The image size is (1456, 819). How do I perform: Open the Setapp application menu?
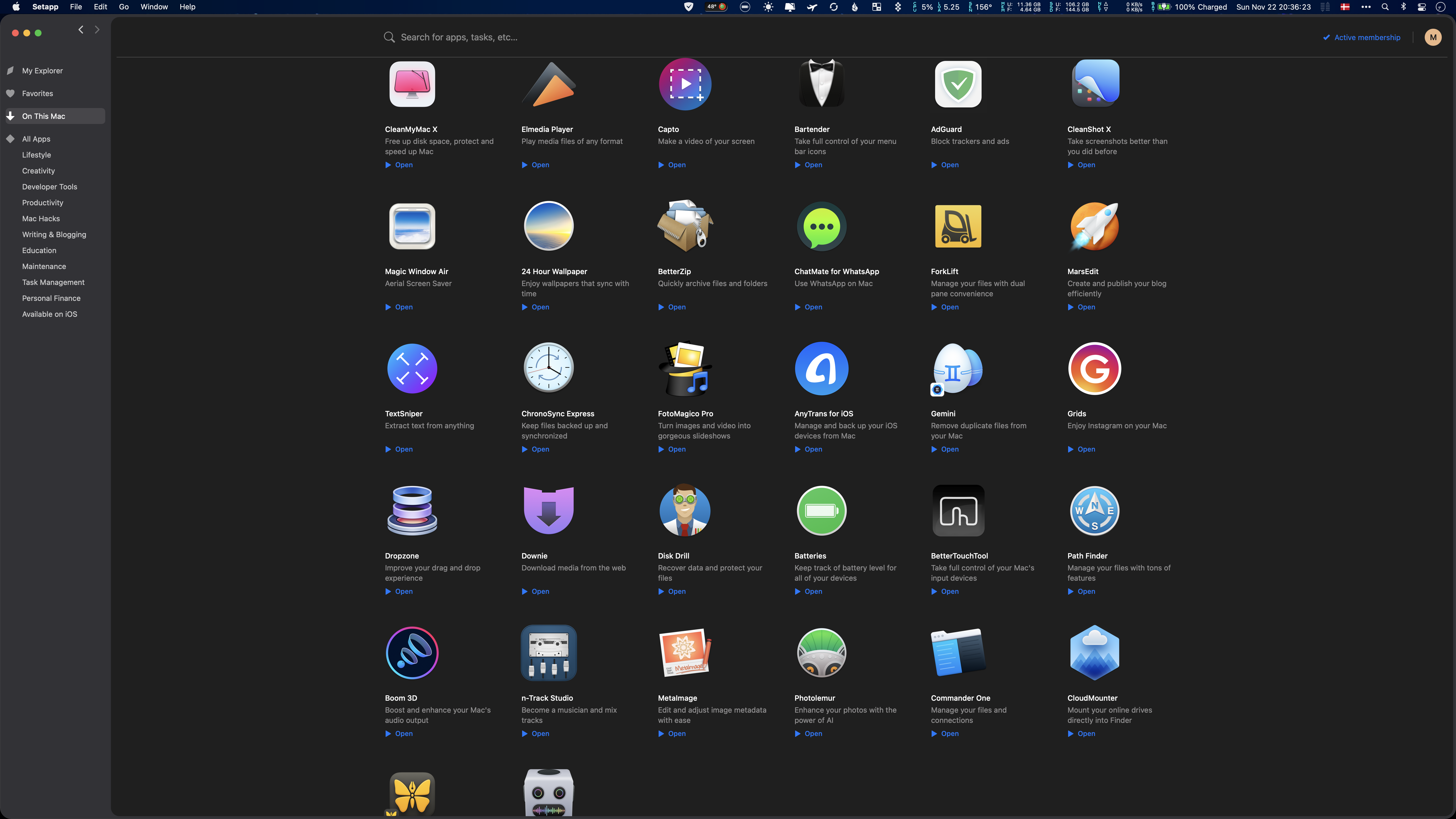(x=45, y=7)
